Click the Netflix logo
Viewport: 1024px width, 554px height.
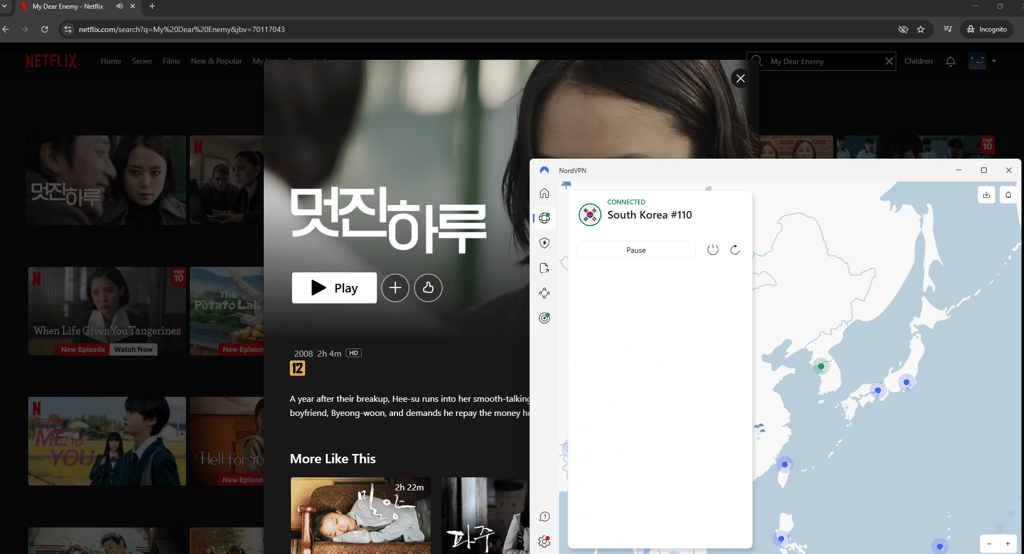(51, 61)
